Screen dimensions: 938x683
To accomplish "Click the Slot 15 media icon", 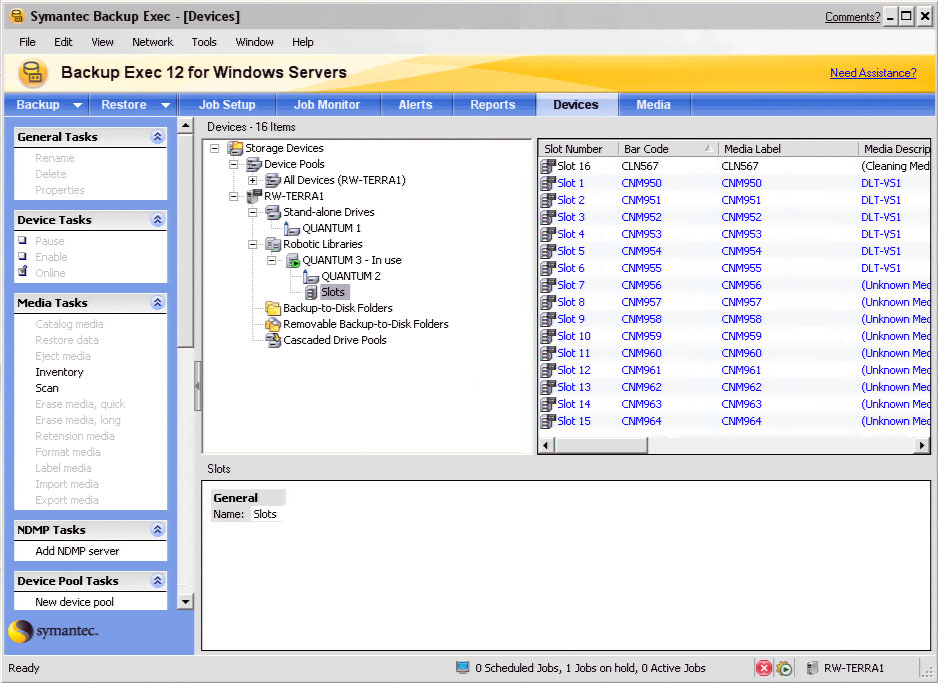I will [548, 421].
